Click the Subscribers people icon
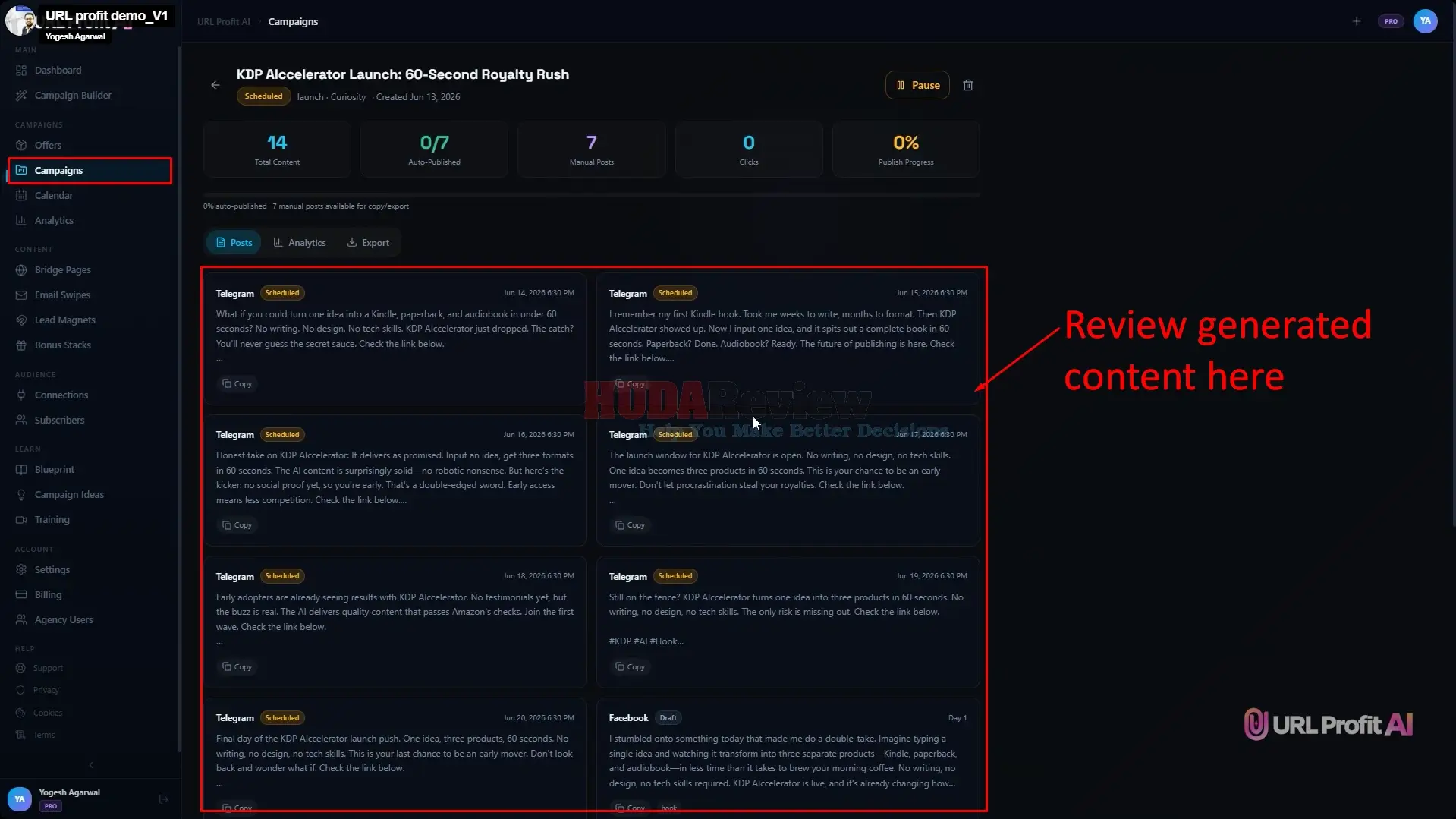 click(x=21, y=420)
